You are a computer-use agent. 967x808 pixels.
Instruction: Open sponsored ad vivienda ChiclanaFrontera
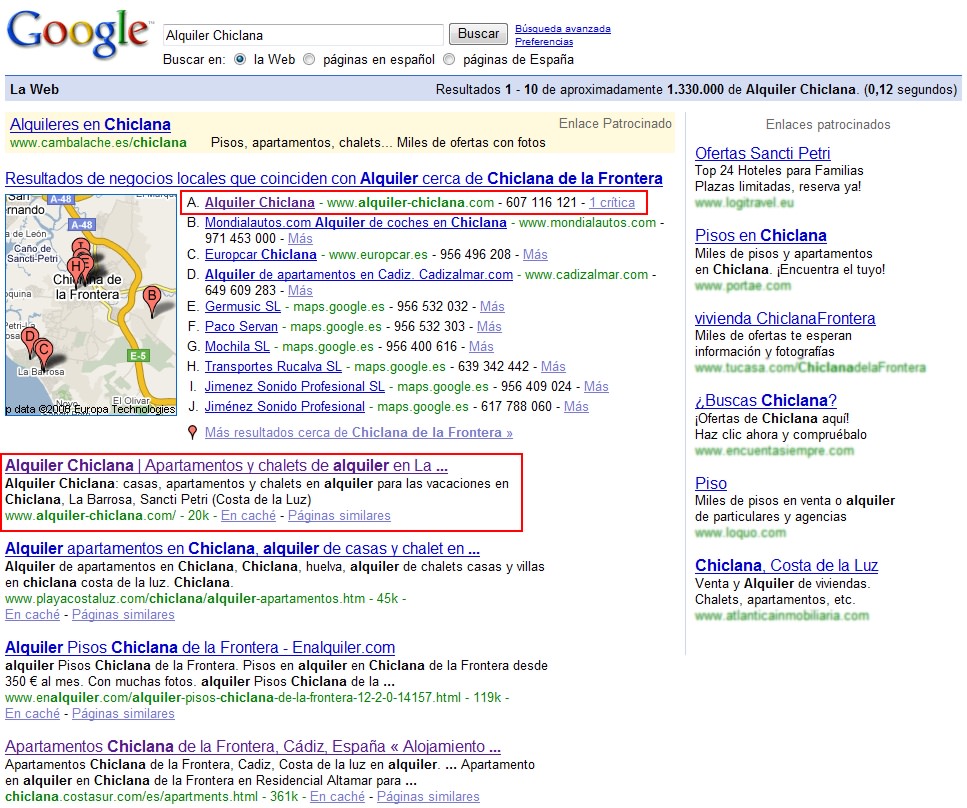785,318
